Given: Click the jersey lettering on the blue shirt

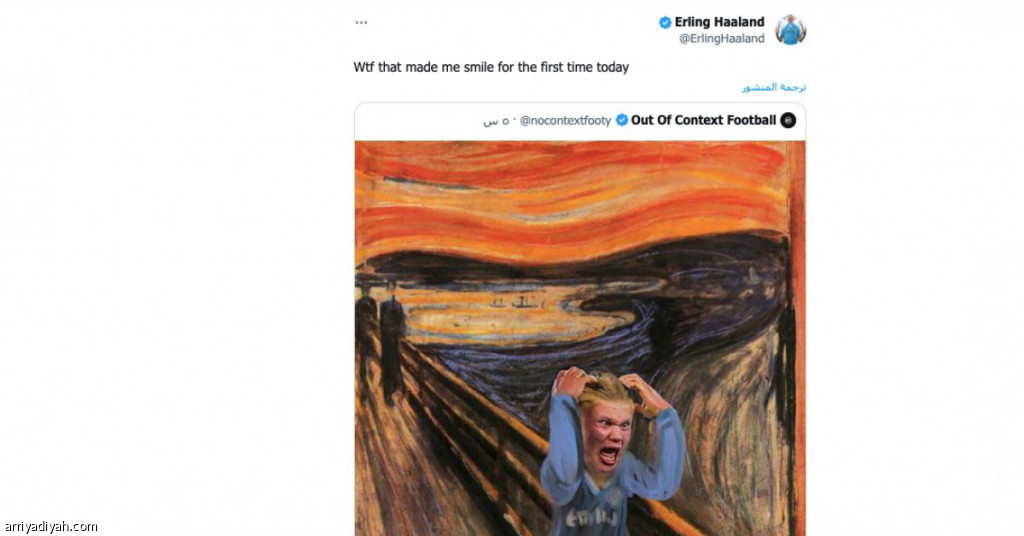Looking at the screenshot, I should point(591,518).
